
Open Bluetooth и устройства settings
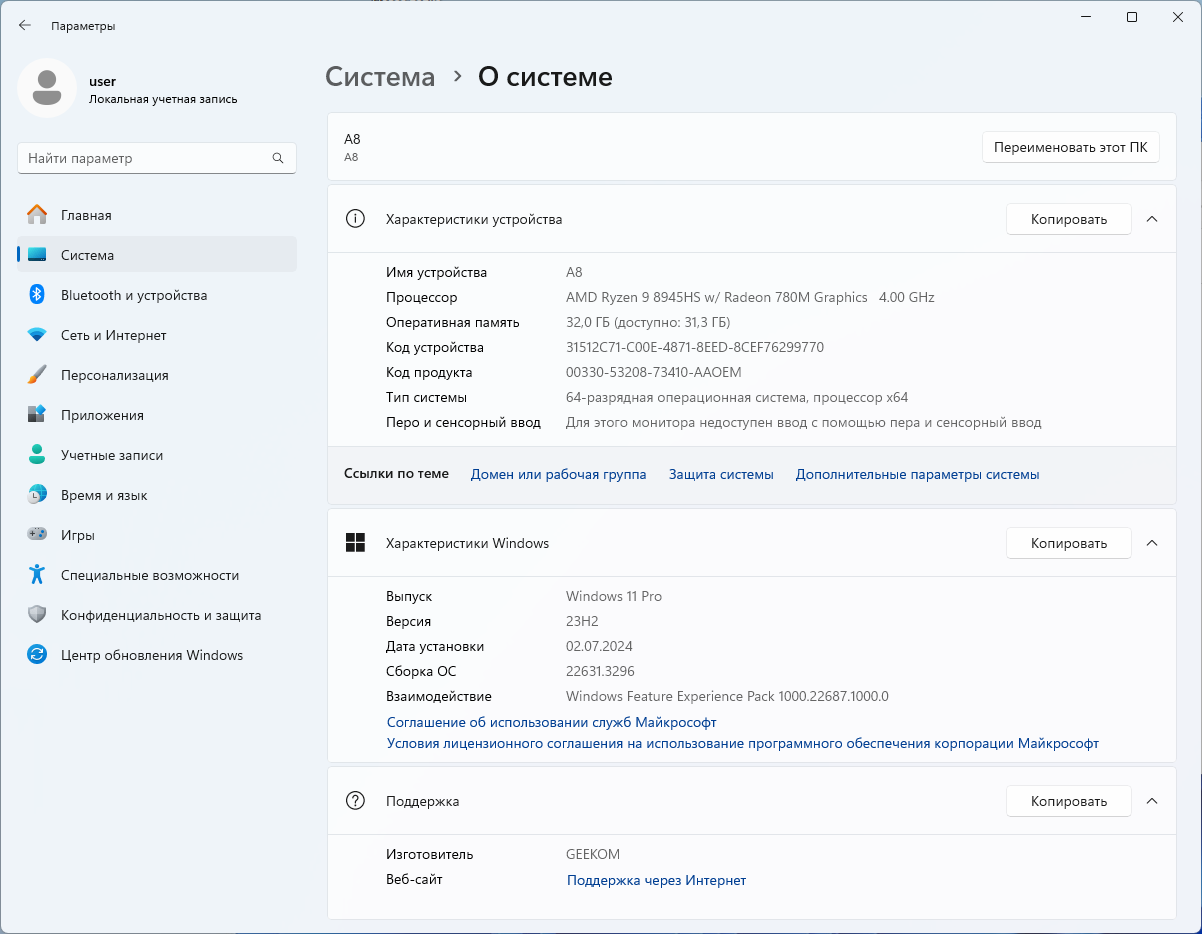[x=157, y=295]
